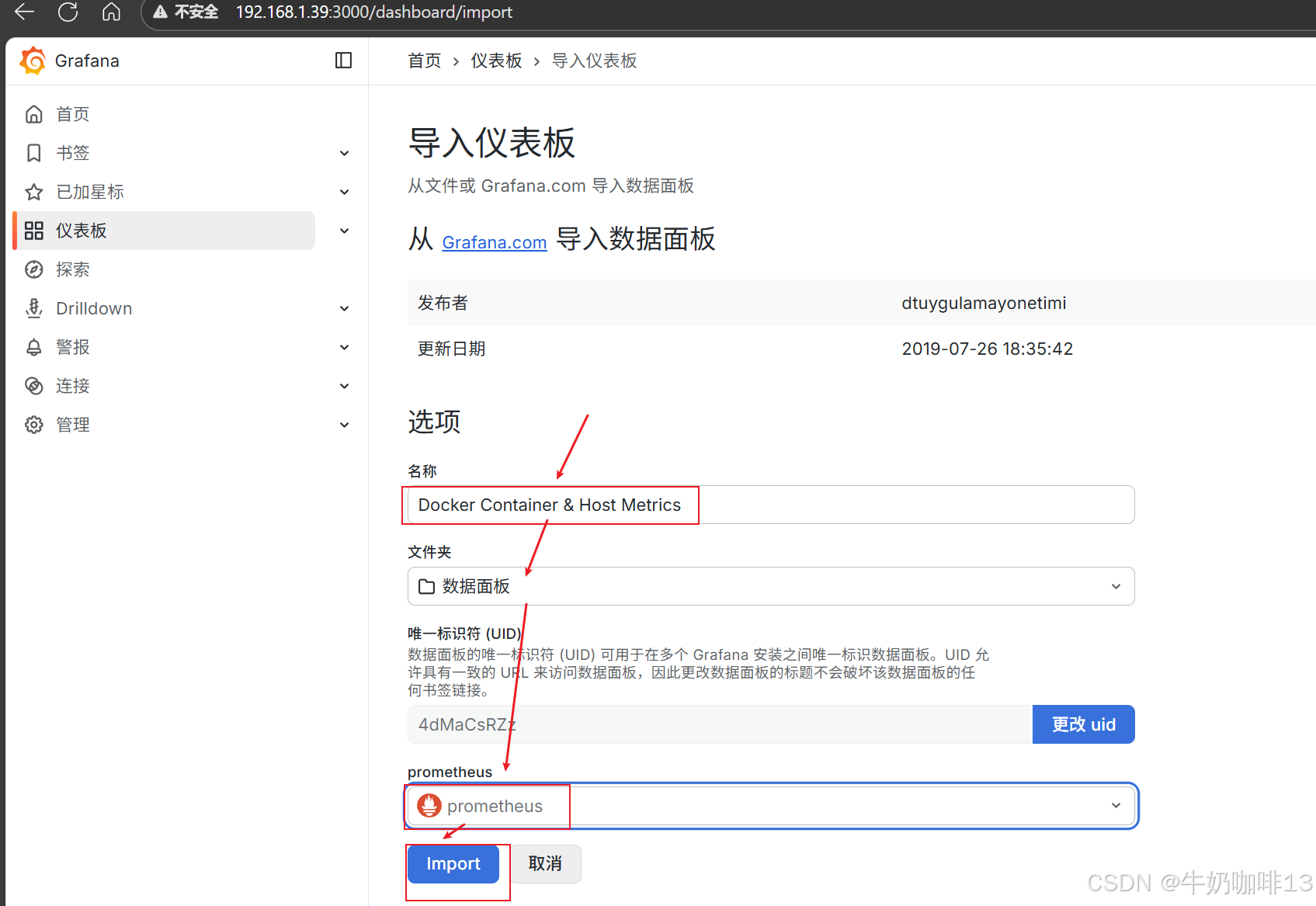1316x906 pixels.
Task: Reload the page with refresh icon
Action: click(x=68, y=12)
